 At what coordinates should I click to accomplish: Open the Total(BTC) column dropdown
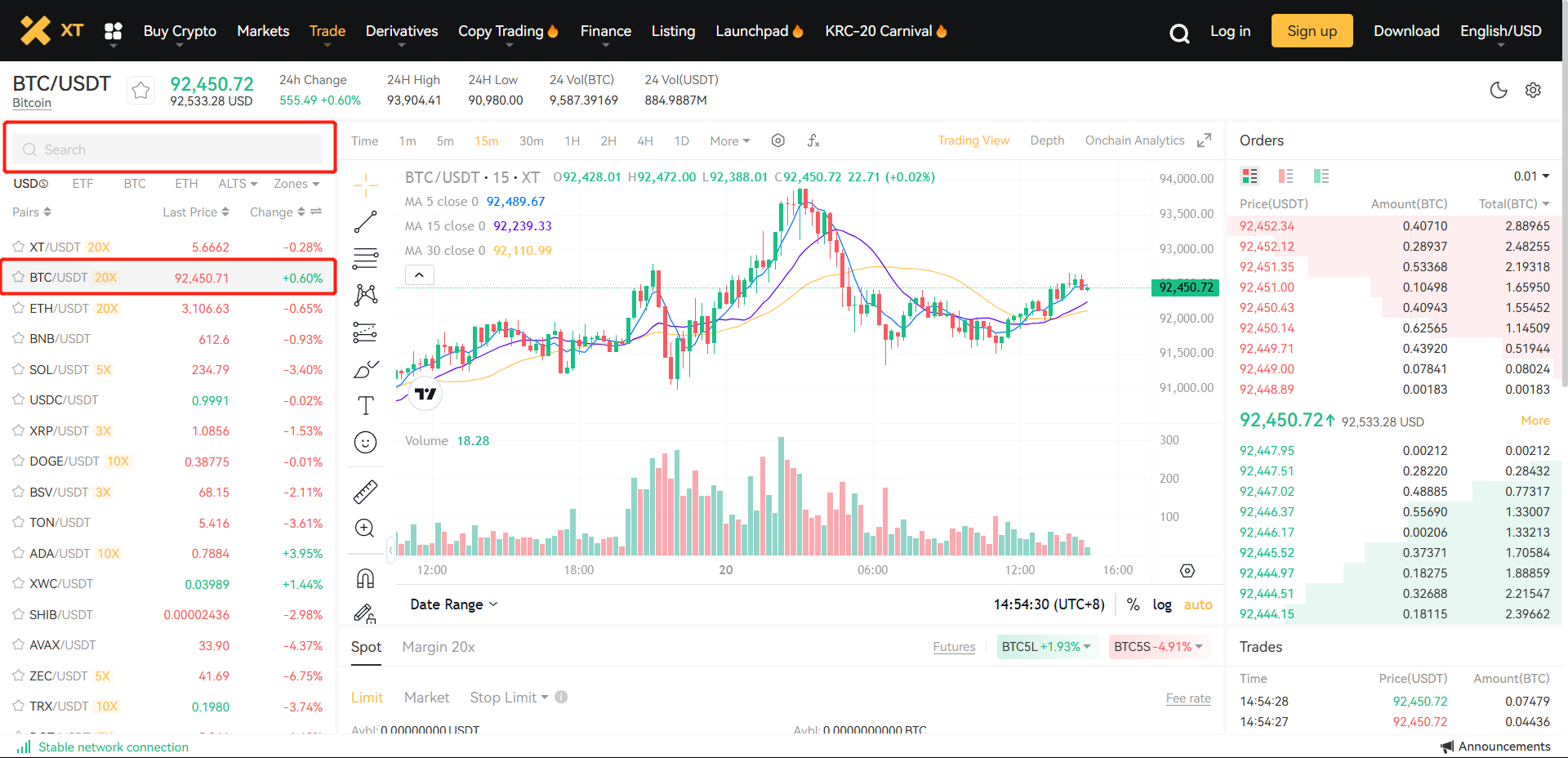[x=1514, y=203]
